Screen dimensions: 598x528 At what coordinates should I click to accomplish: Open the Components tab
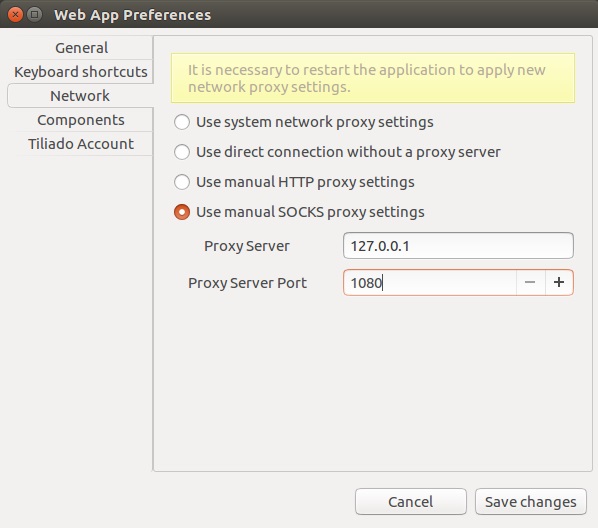pyautogui.click(x=80, y=120)
